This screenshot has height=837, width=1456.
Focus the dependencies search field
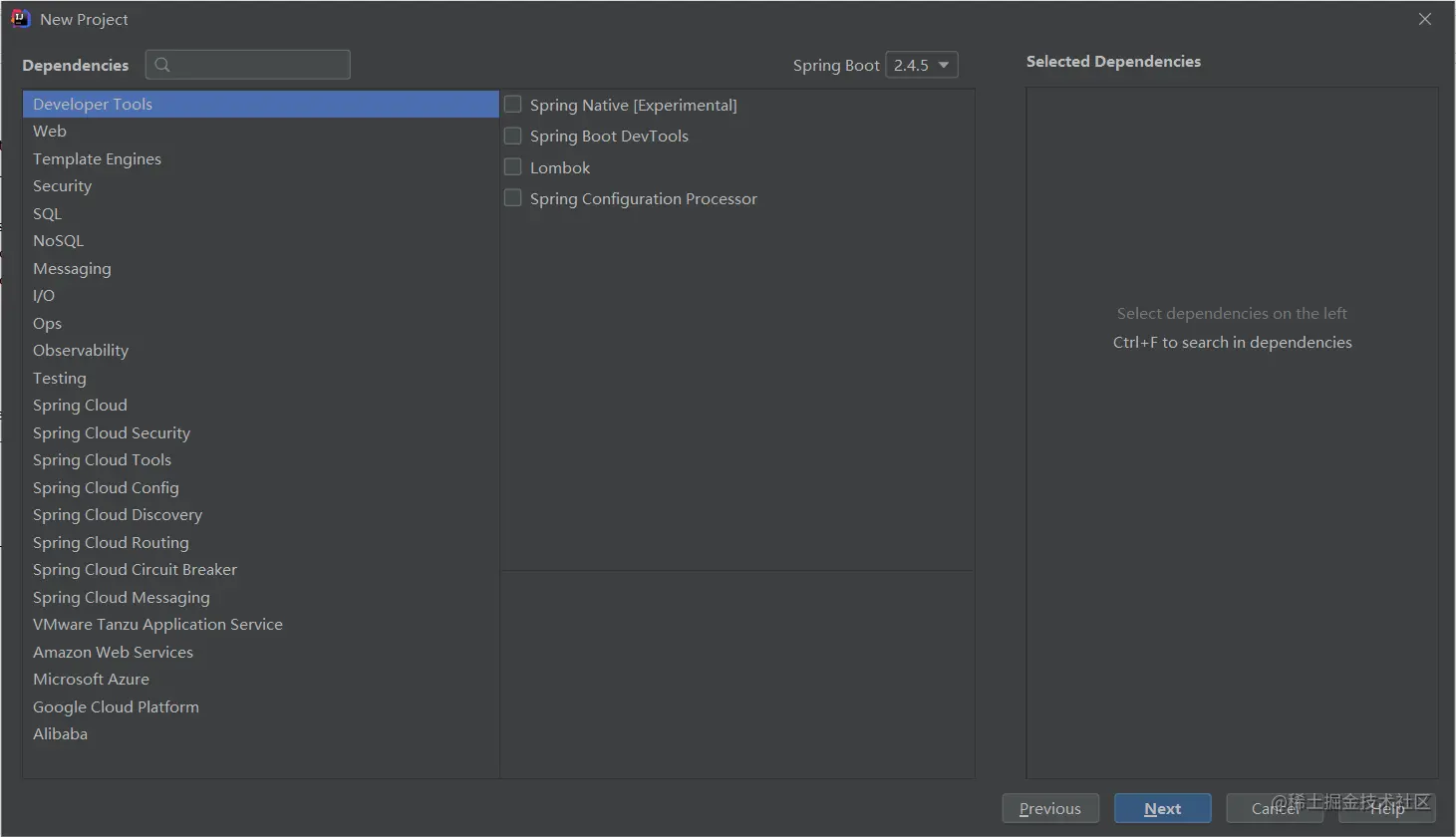click(x=248, y=65)
